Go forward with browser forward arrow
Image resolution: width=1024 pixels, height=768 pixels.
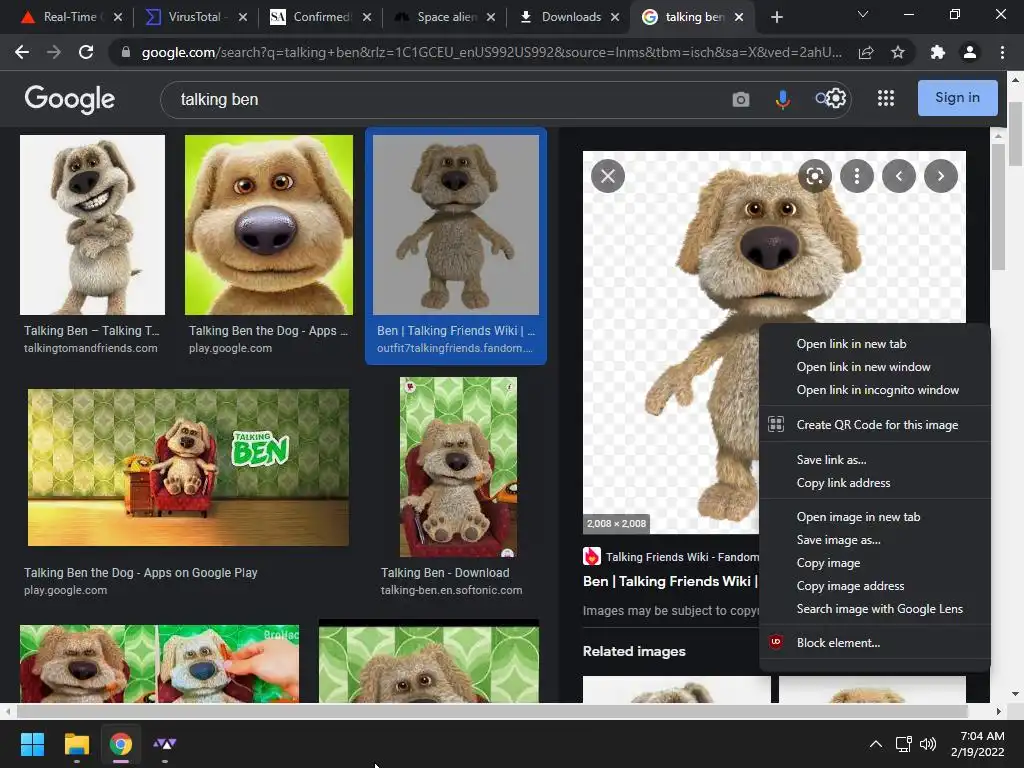[x=54, y=52]
